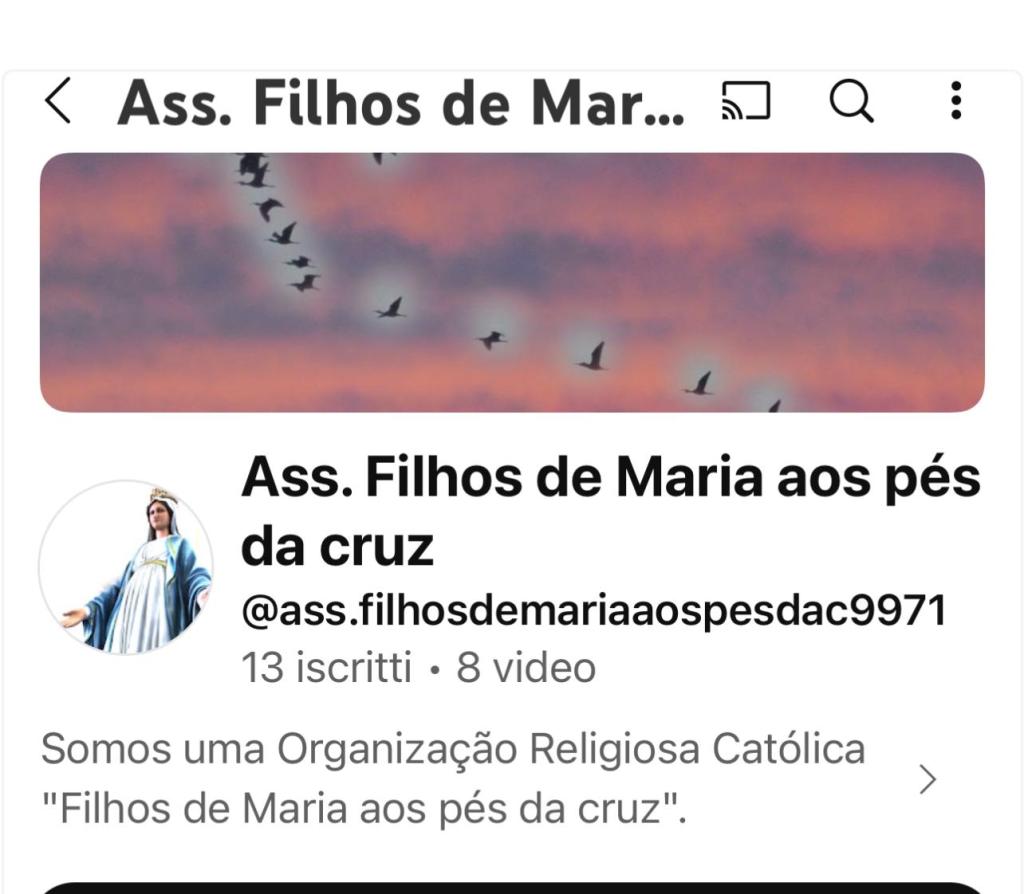Image resolution: width=1024 pixels, height=894 pixels.
Task: Open the sunset birds channel banner image
Action: click(512, 282)
